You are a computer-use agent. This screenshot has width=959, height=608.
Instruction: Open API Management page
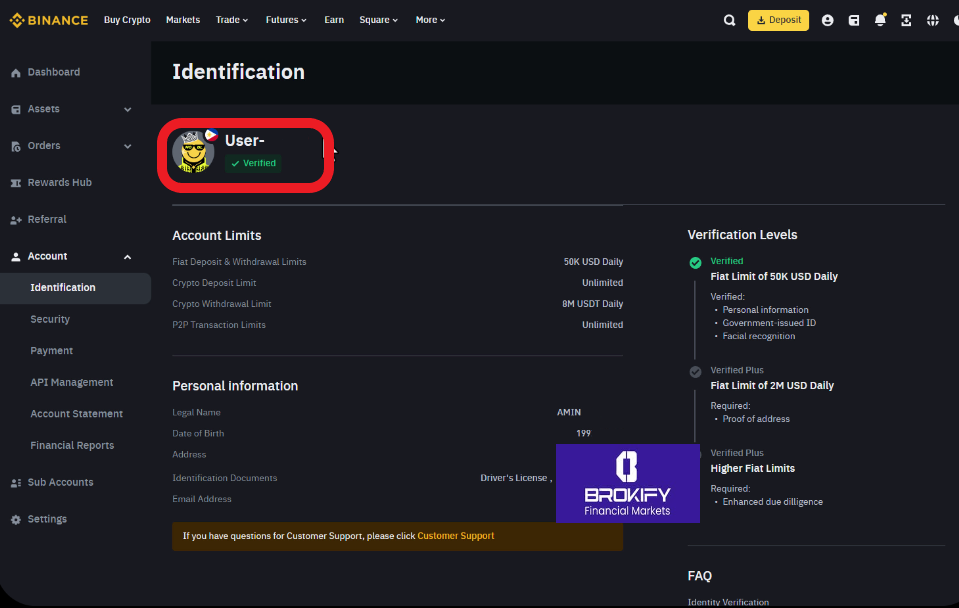click(x=72, y=382)
